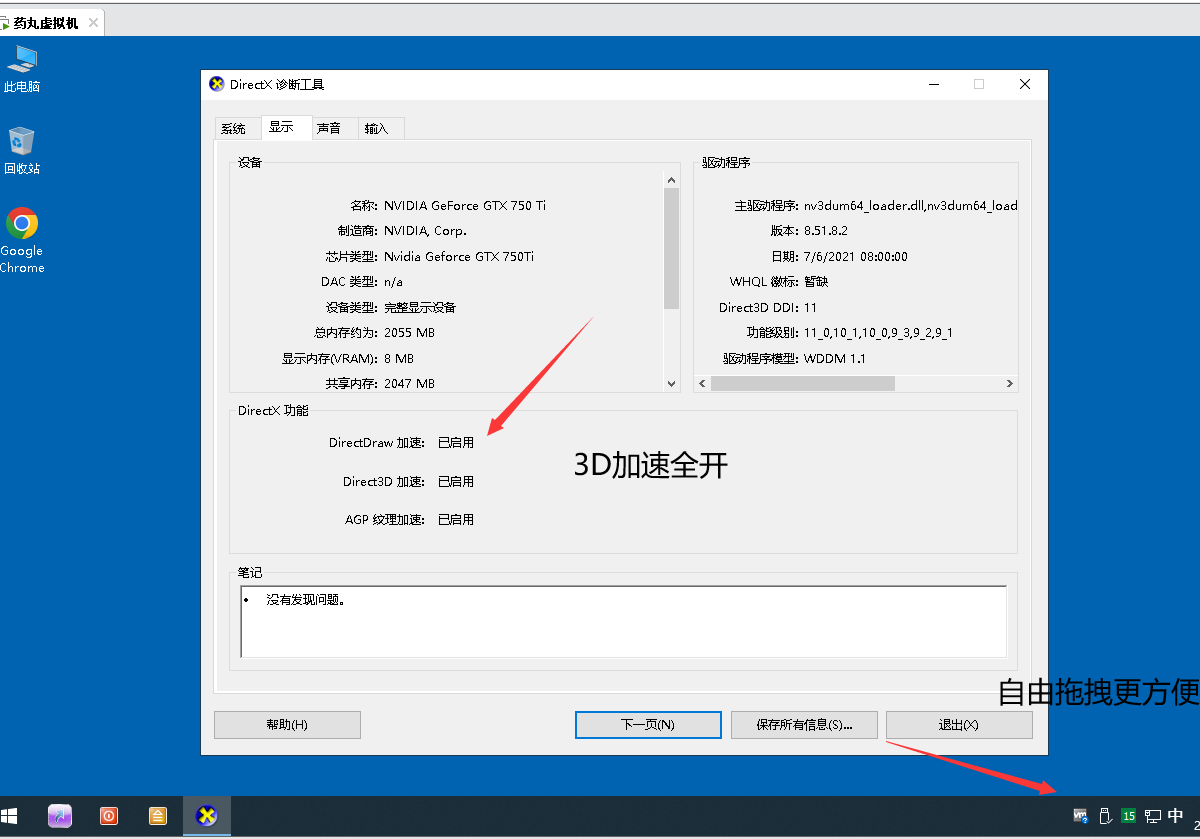Click the 下一页(N) button

pyautogui.click(x=648, y=725)
